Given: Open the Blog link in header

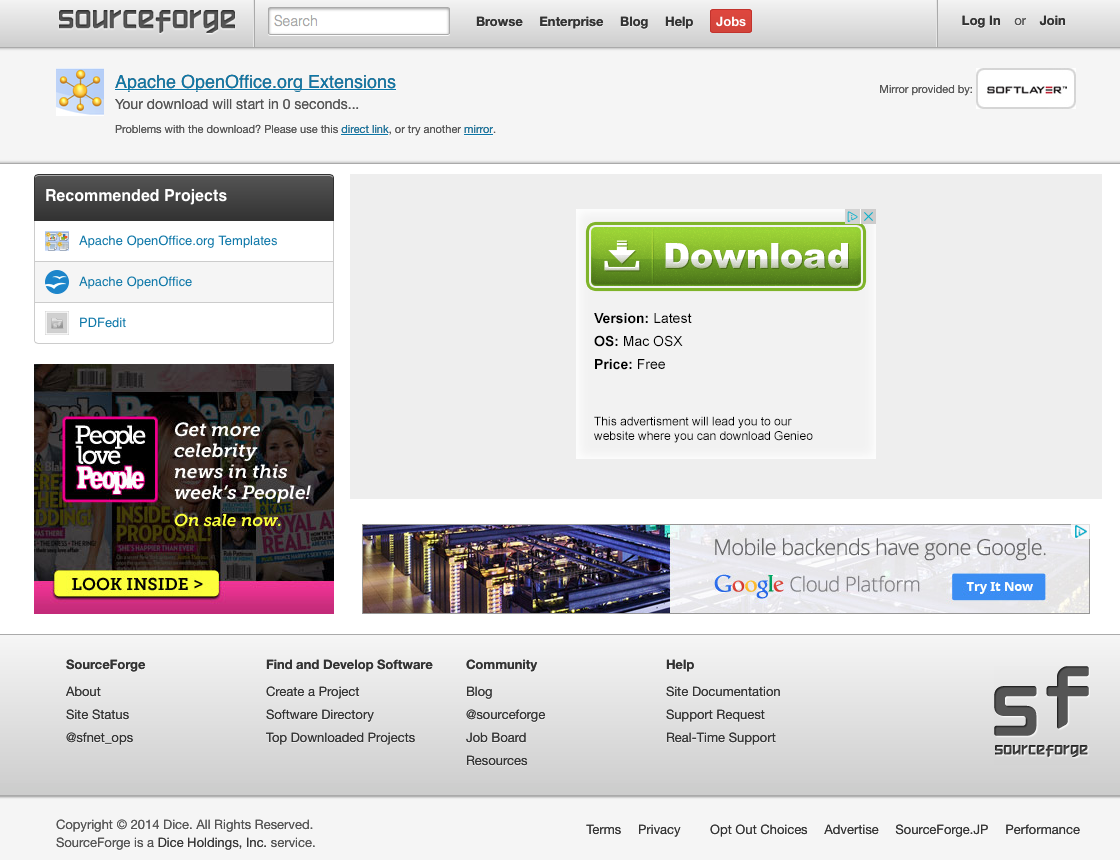Looking at the screenshot, I should pos(634,21).
